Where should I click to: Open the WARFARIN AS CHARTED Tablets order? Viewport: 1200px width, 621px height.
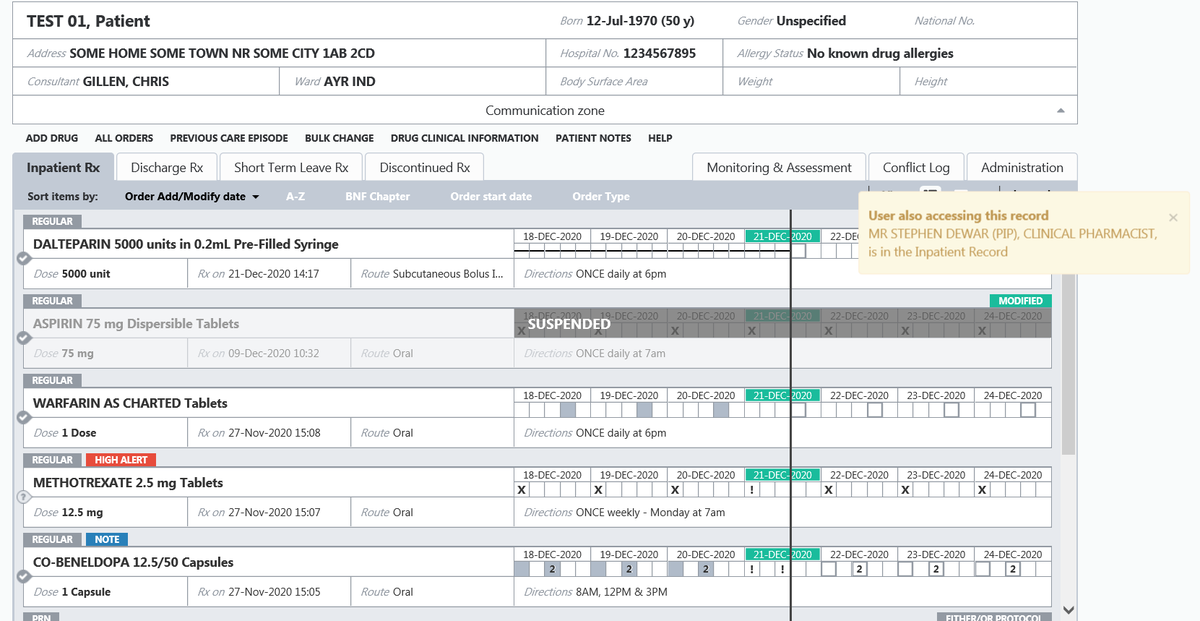click(x=130, y=403)
